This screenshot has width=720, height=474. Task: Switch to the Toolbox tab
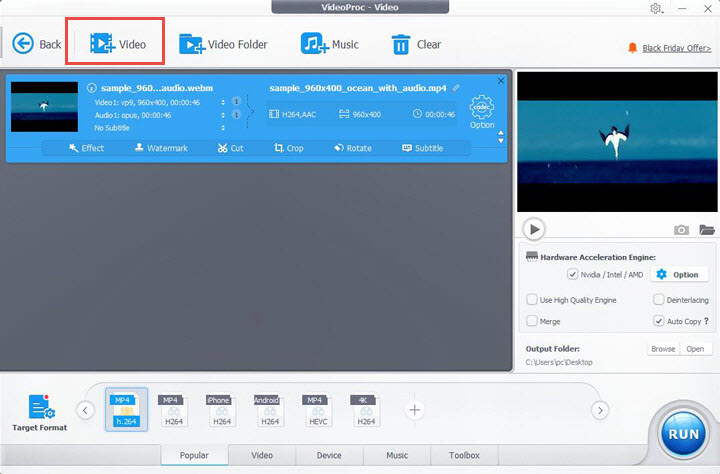pyautogui.click(x=464, y=455)
